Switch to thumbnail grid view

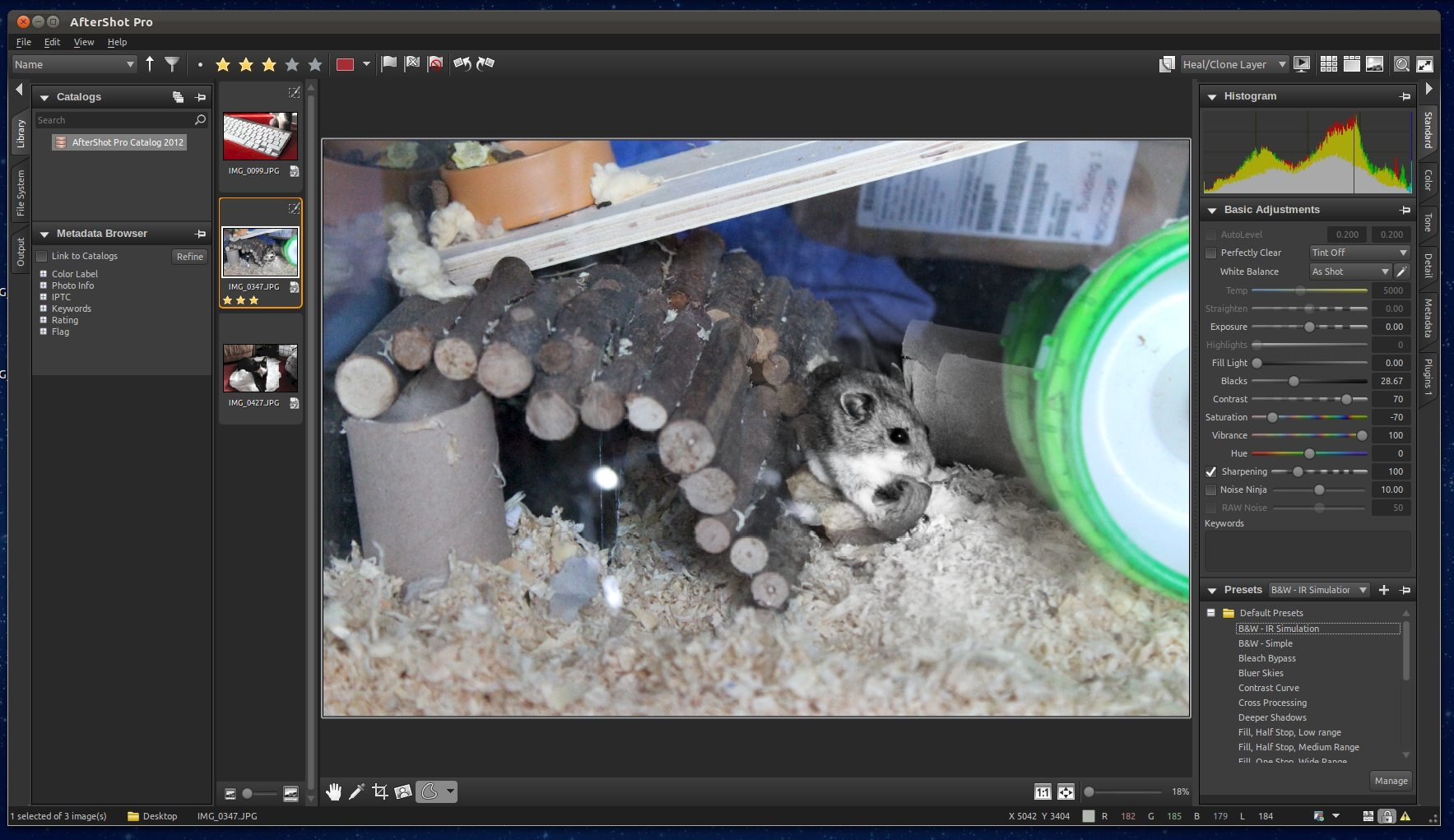click(1328, 64)
